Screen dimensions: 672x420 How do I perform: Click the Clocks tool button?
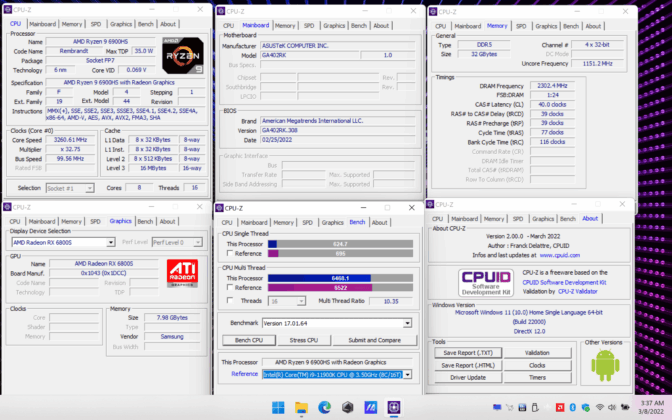pos(537,365)
